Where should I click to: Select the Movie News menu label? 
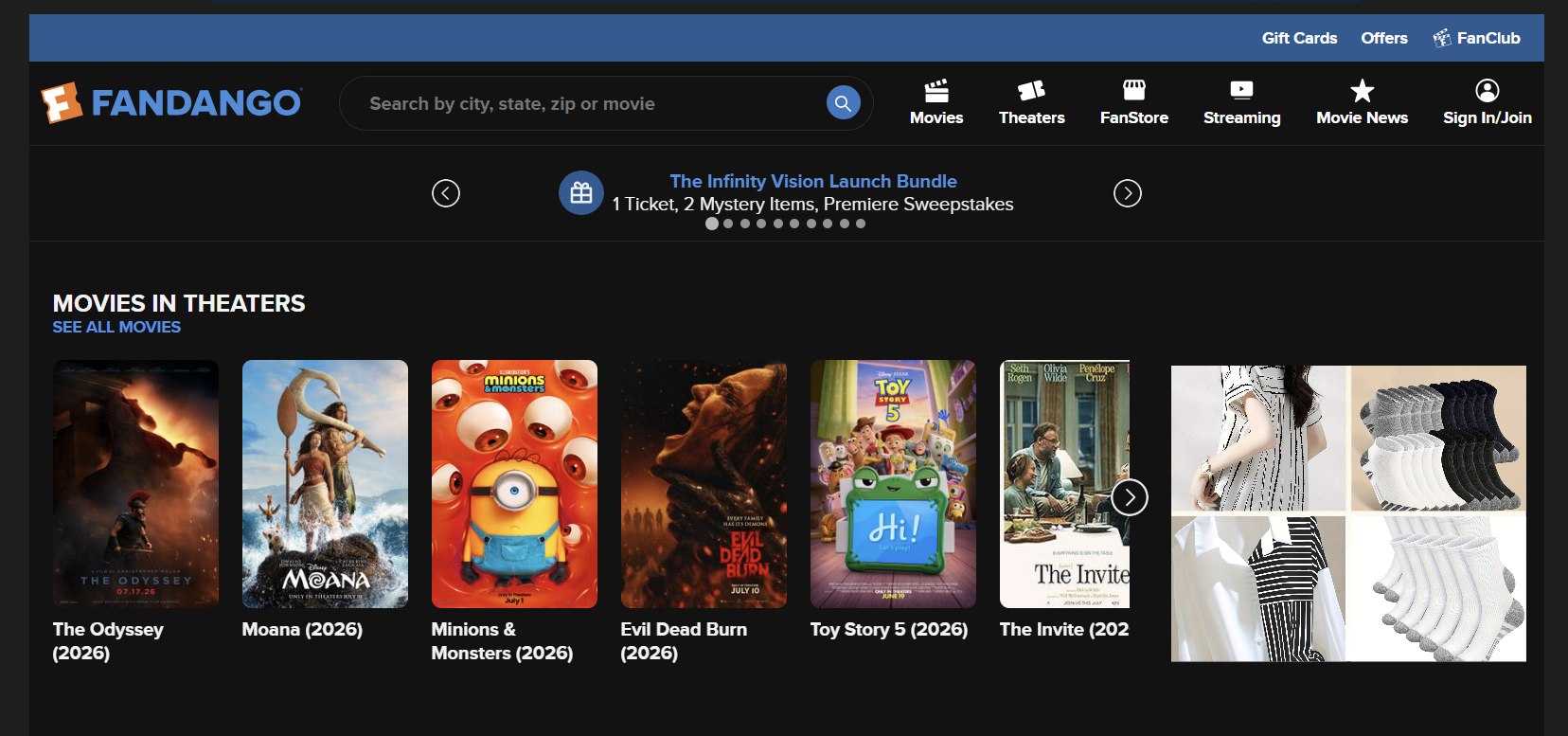[x=1362, y=117]
